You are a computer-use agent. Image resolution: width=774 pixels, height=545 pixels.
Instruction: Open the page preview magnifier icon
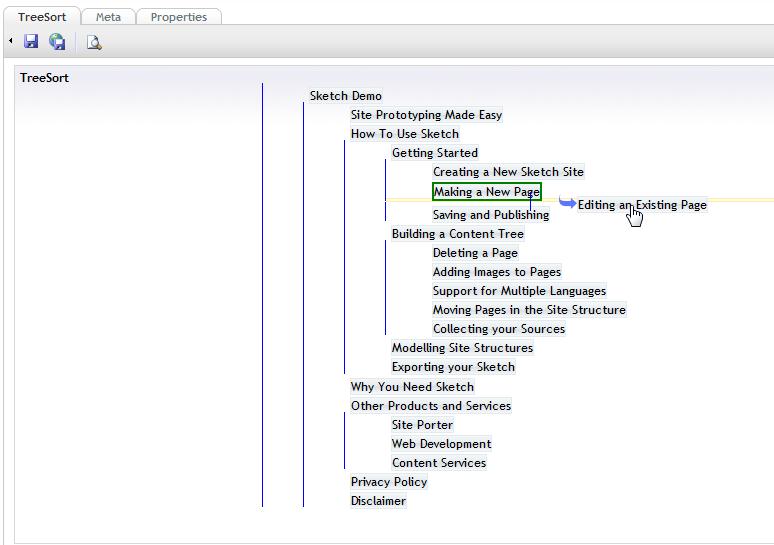94,42
